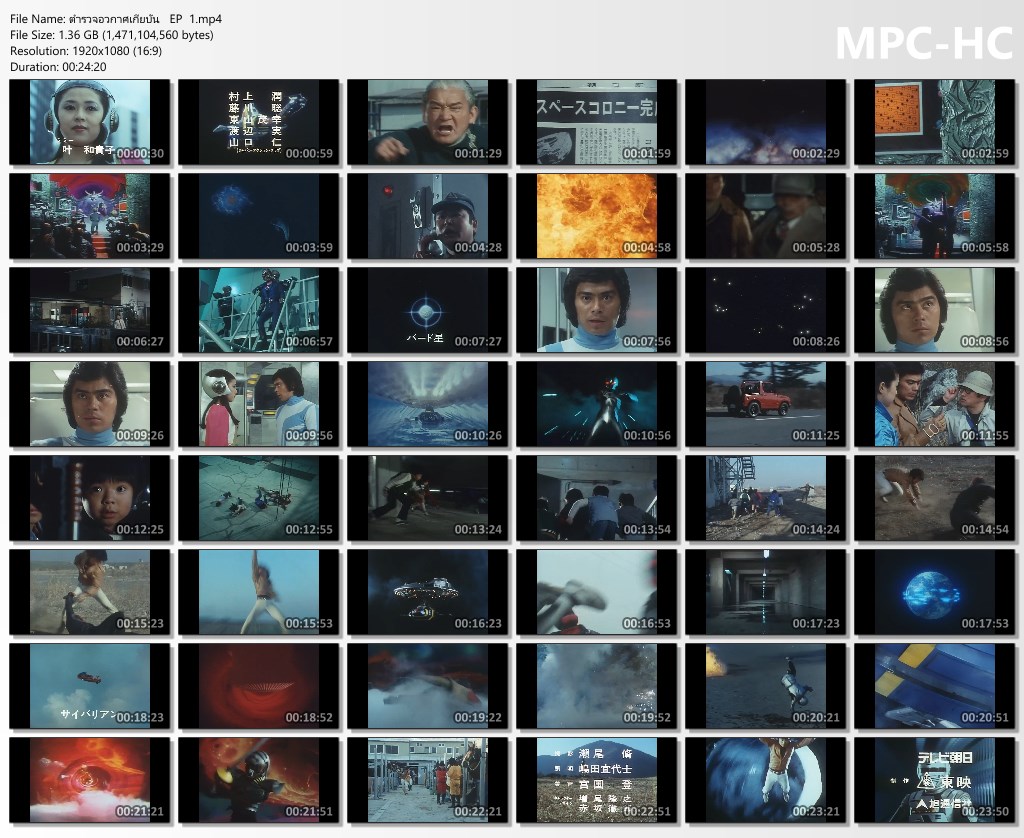Choose the street scene thumbnail at 00:22:21
1024x838 pixels.
(x=428, y=781)
